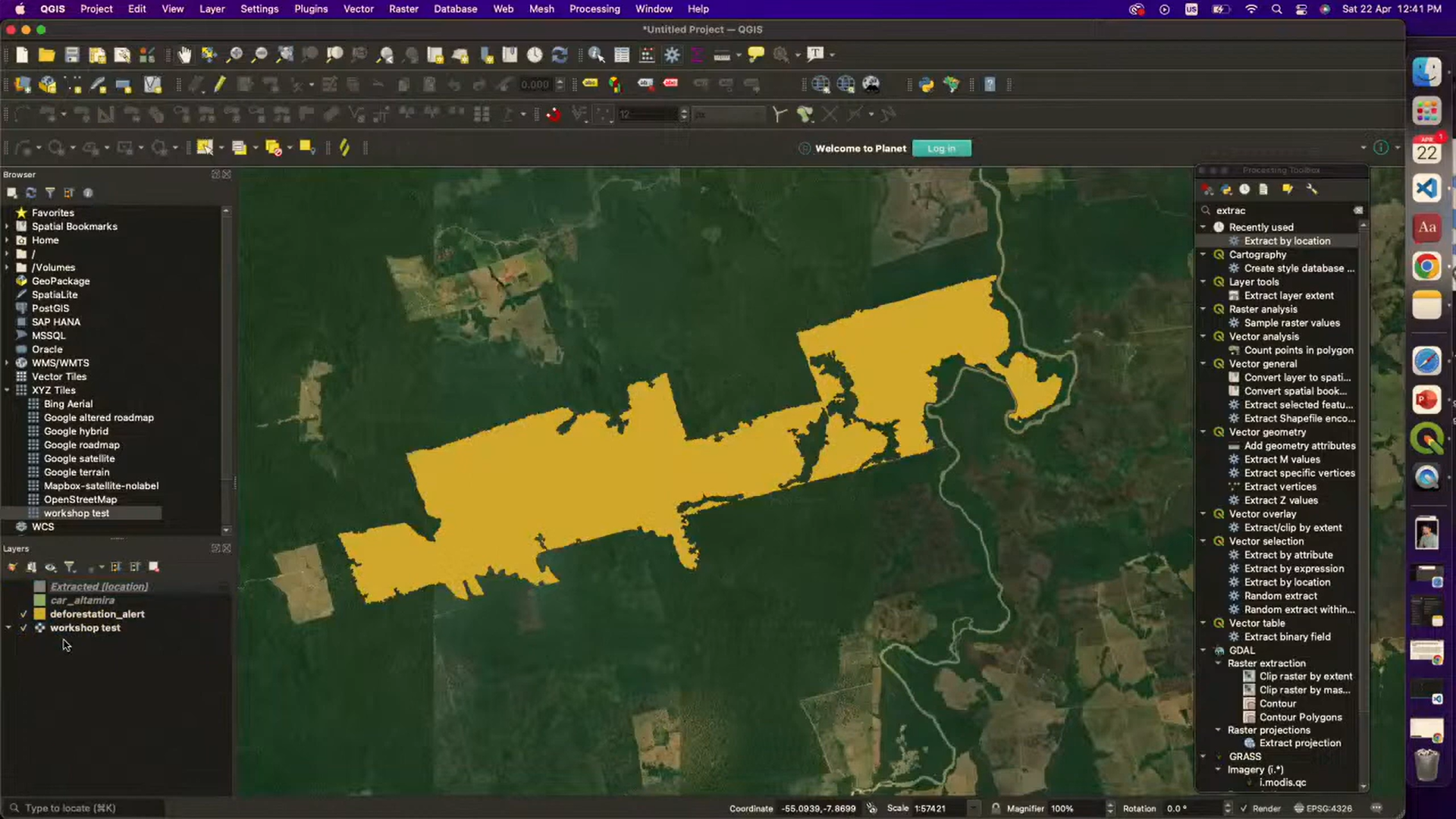The image size is (1456, 819).
Task: Open the Vector menu
Action: pos(358,9)
